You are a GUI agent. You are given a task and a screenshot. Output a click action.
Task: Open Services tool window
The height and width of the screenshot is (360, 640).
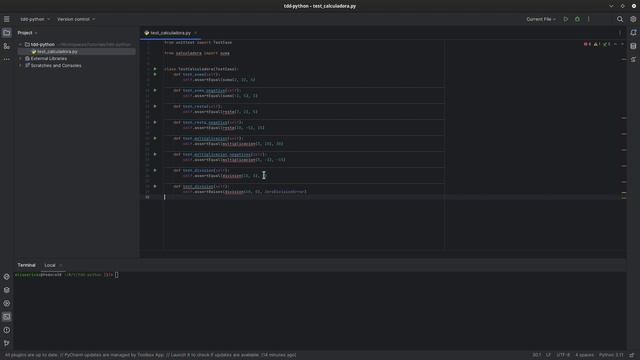click(x=7, y=303)
